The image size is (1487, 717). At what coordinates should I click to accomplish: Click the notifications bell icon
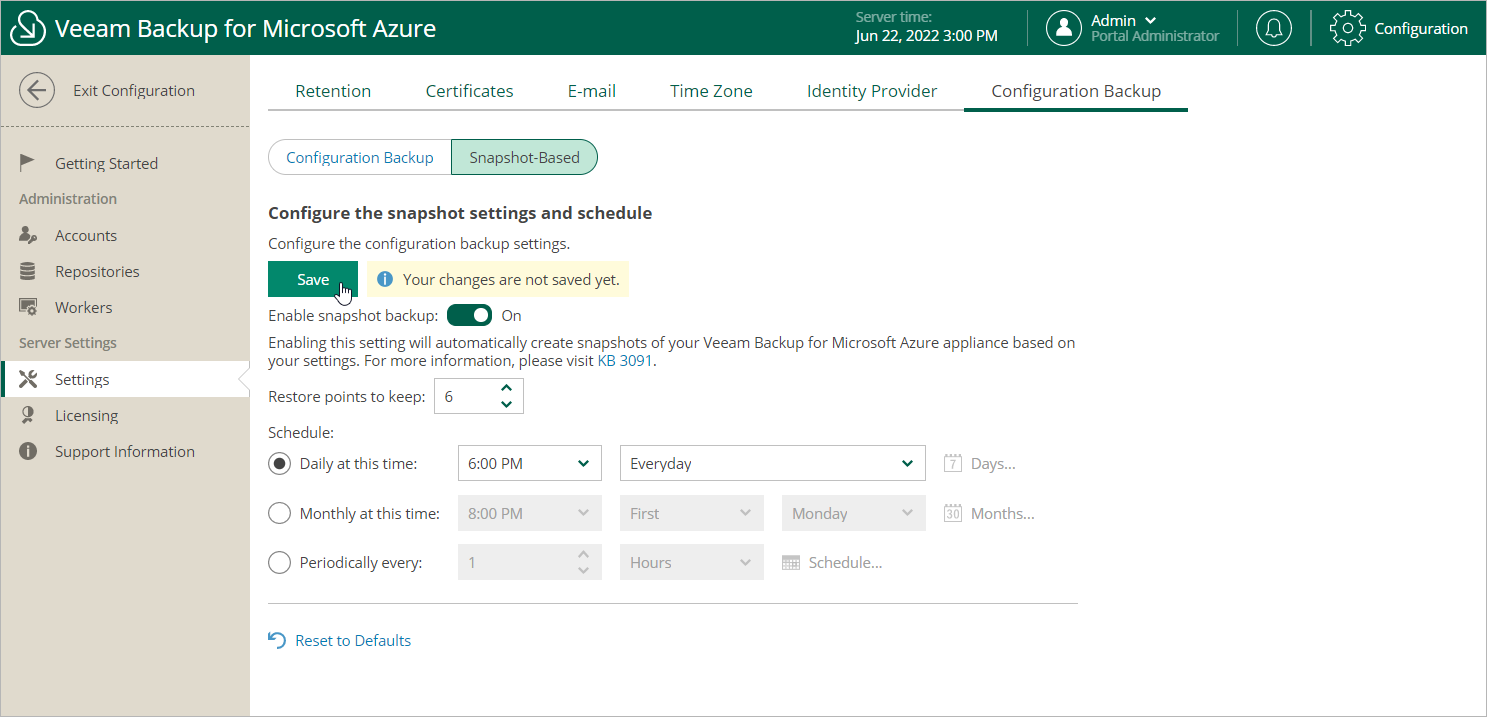[1273, 28]
